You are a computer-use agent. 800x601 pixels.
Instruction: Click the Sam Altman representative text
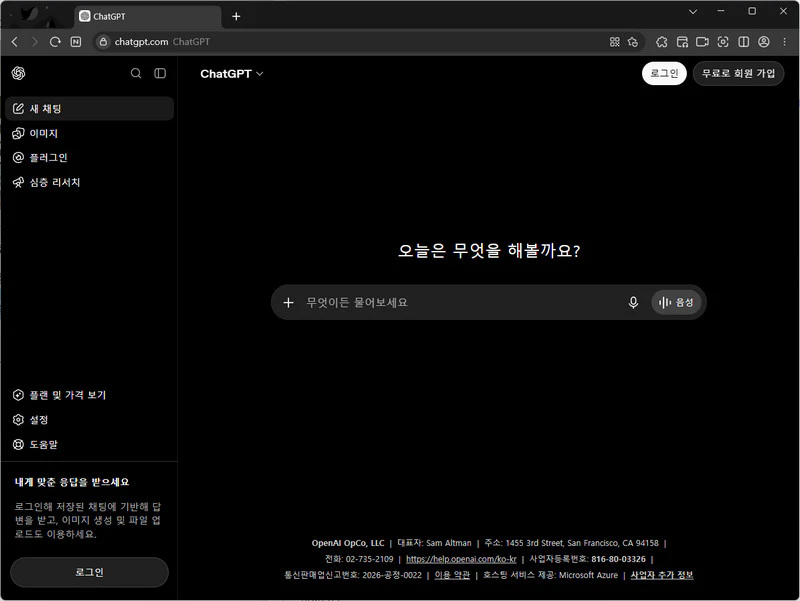pyautogui.click(x=449, y=543)
